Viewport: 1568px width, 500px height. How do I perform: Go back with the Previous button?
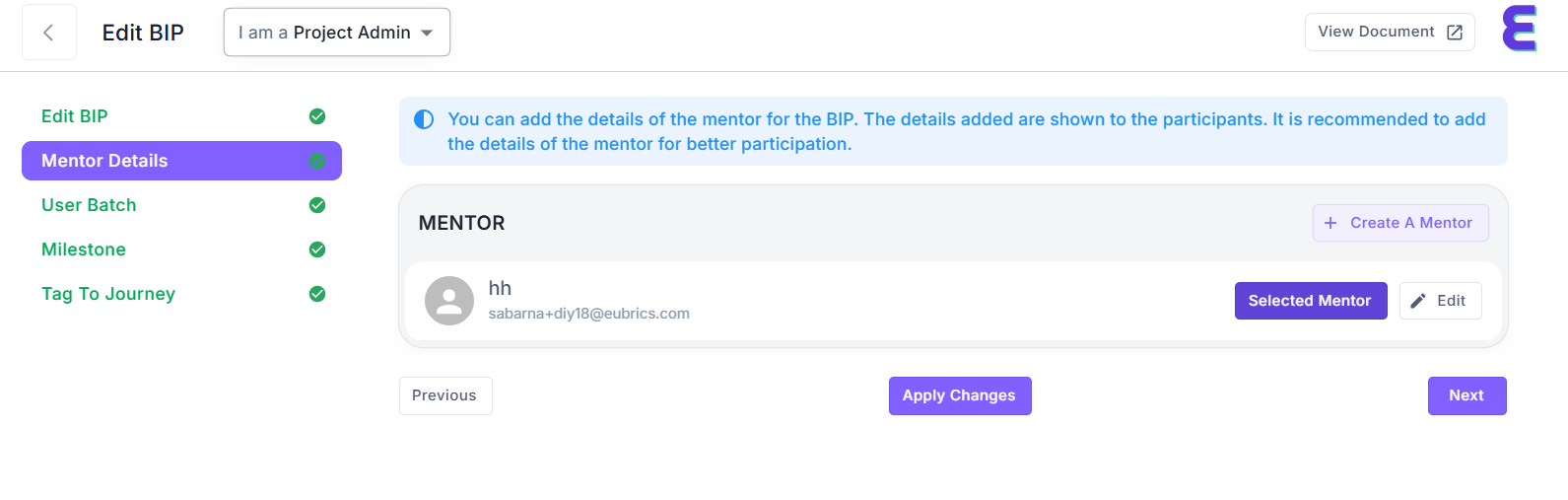tap(444, 395)
